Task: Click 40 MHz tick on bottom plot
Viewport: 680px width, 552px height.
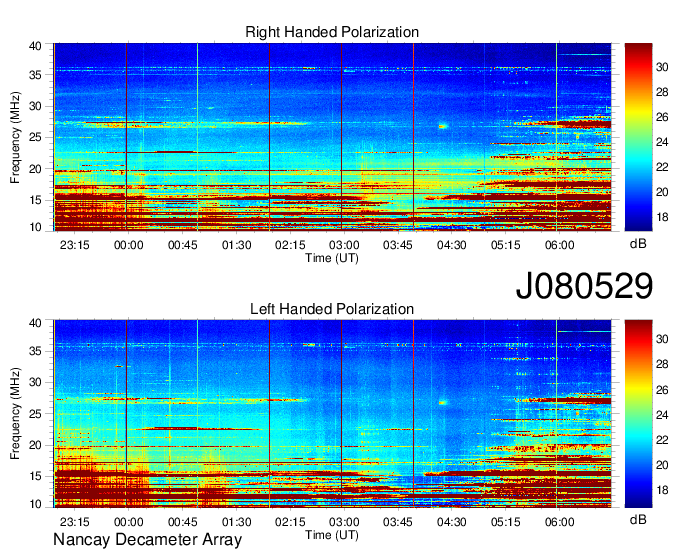Action: 36,323
